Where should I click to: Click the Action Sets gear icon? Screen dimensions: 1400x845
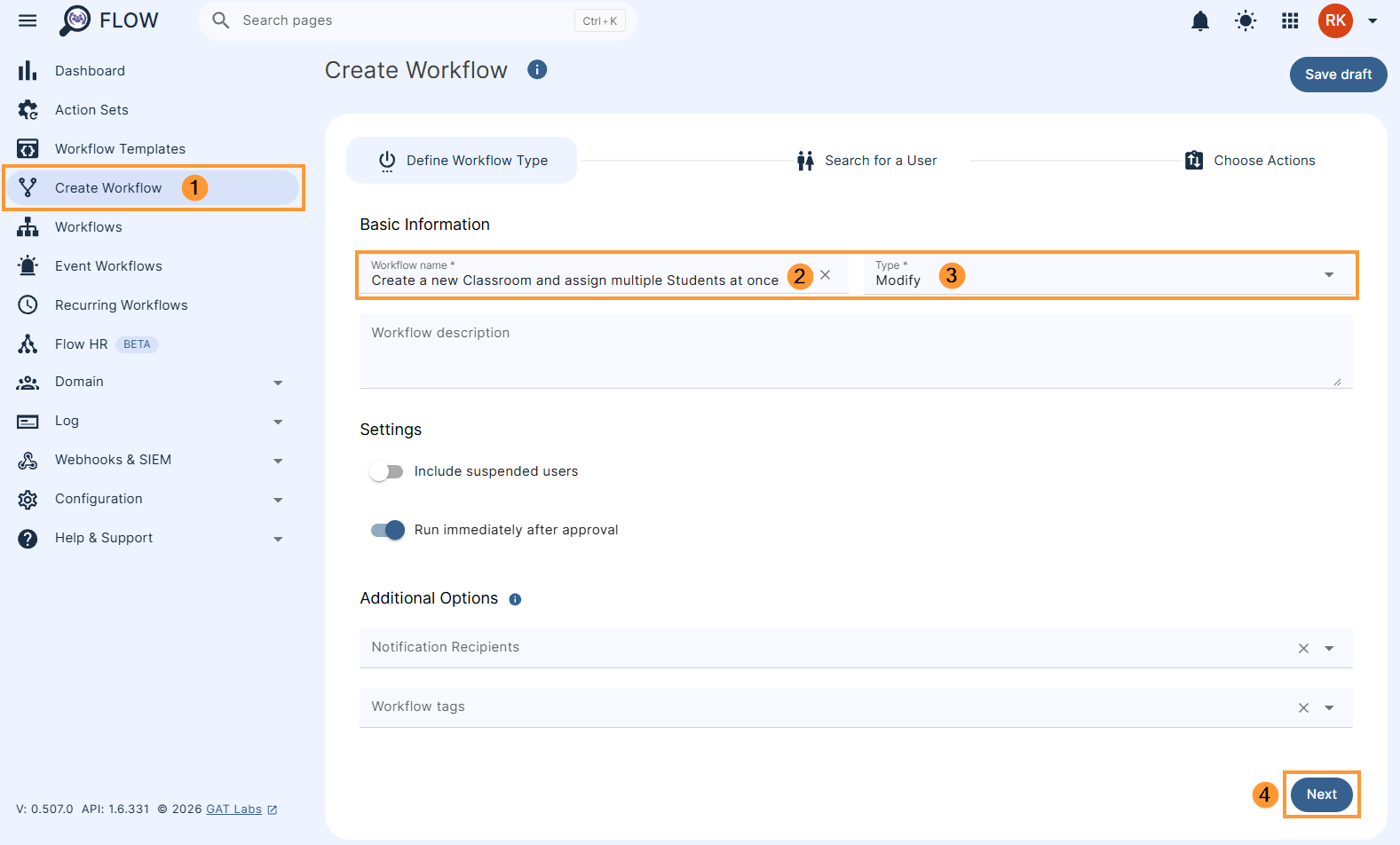pyautogui.click(x=28, y=109)
